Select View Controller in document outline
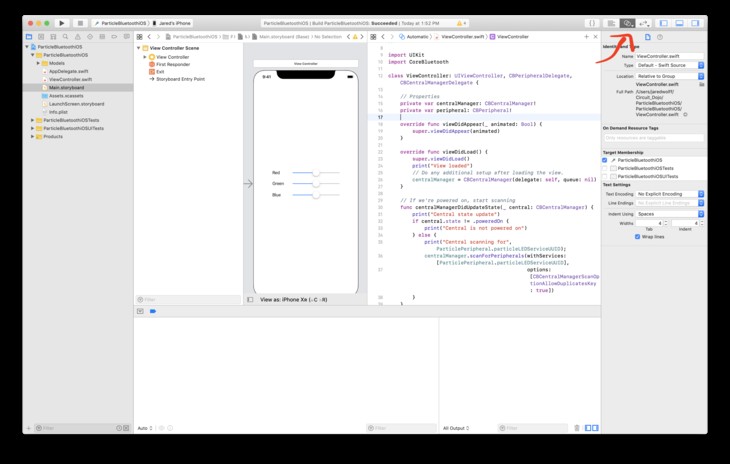 tap(172, 57)
